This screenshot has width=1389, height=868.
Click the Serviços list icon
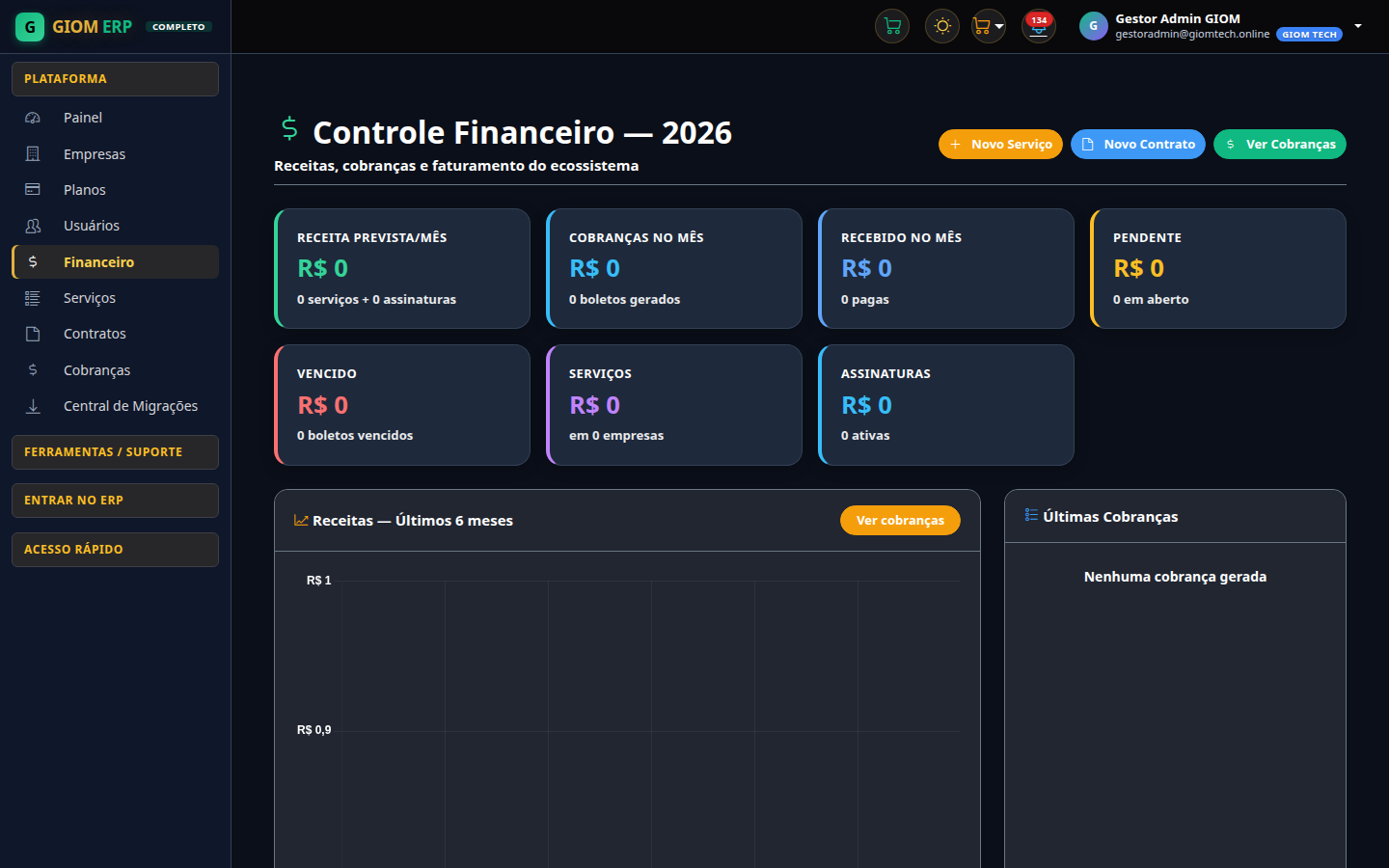coord(33,298)
